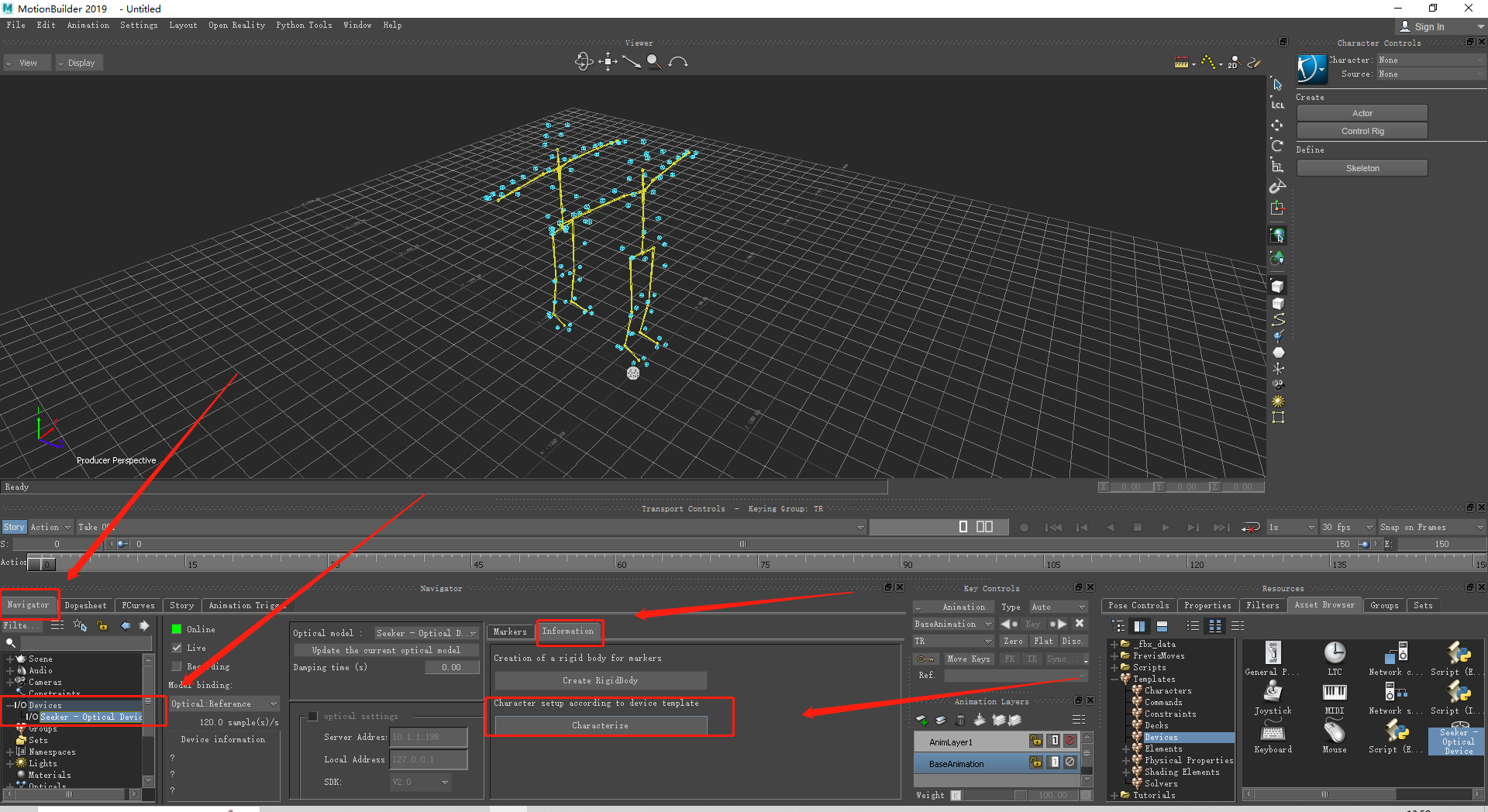Click the Weight slider in Animation Layers
The height and width of the screenshot is (812, 1488).
994,795
